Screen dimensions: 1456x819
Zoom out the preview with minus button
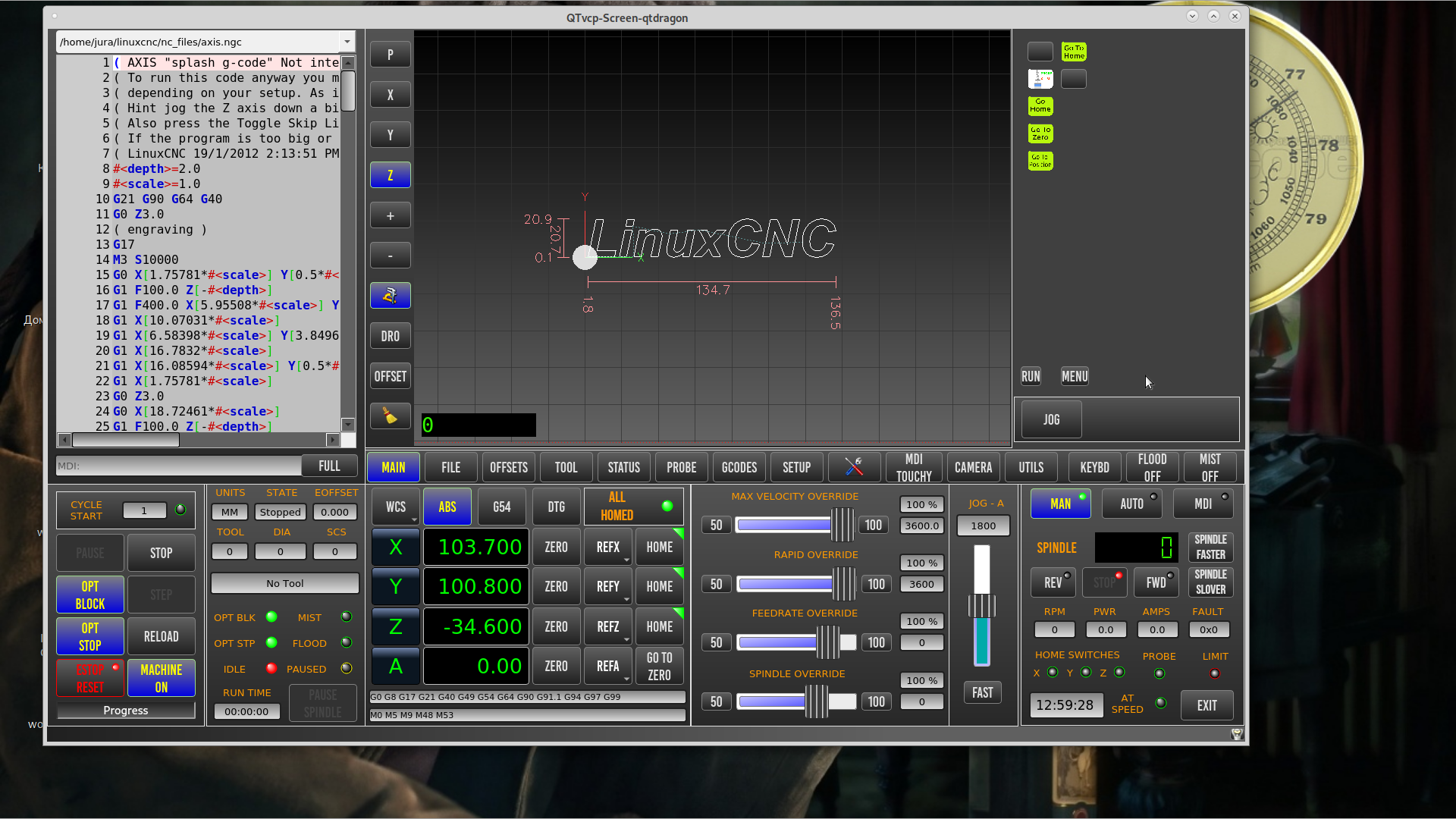pyautogui.click(x=390, y=256)
